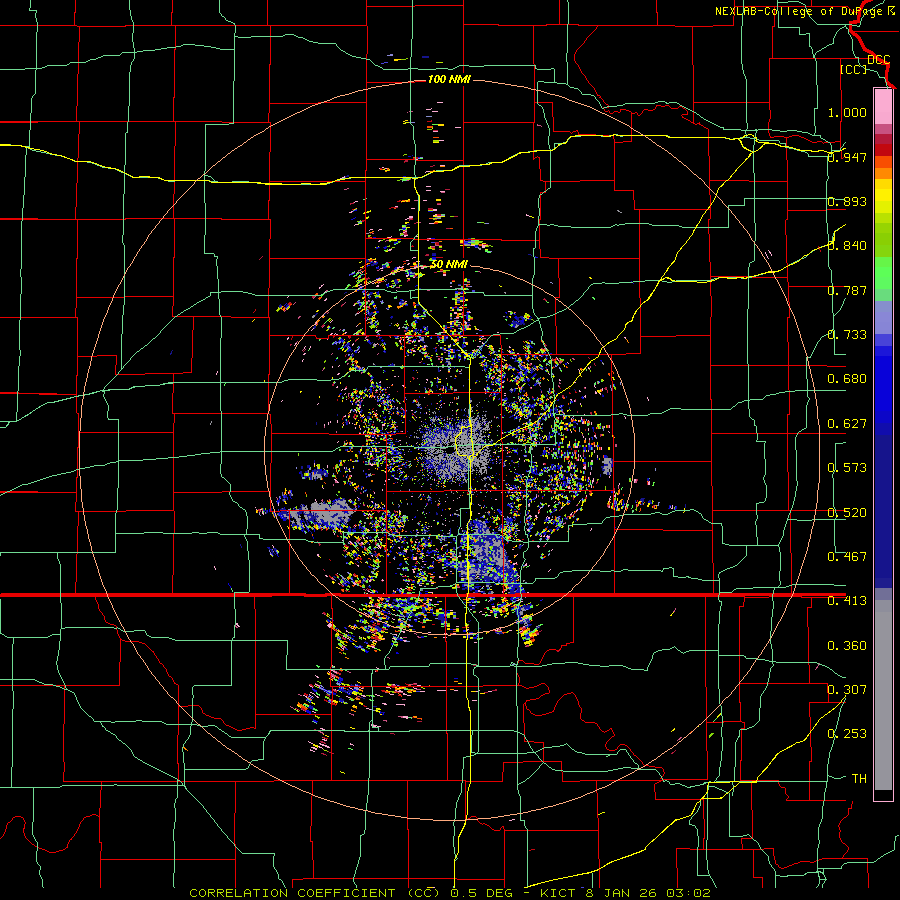This screenshot has height=900, width=900.
Task: Click the KICT station identifier in the caption
Action: click(556, 893)
